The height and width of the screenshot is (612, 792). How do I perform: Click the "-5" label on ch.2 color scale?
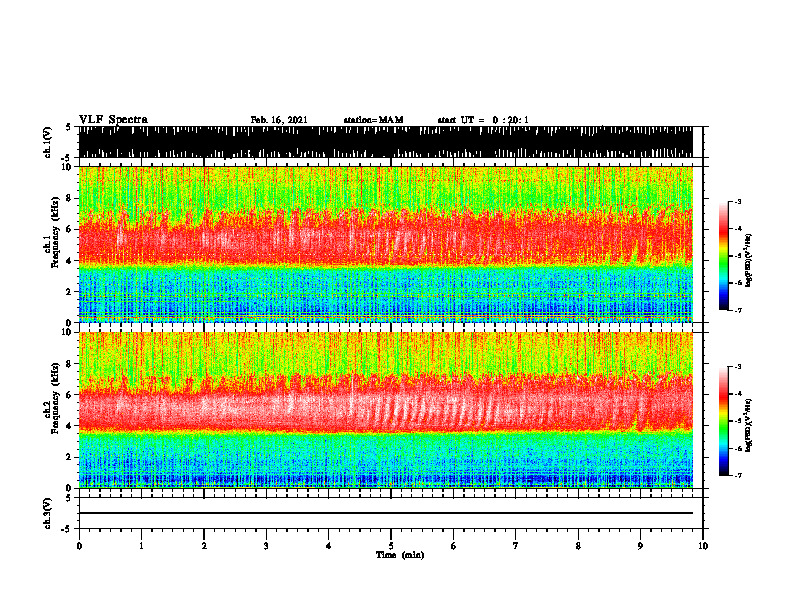737,421
